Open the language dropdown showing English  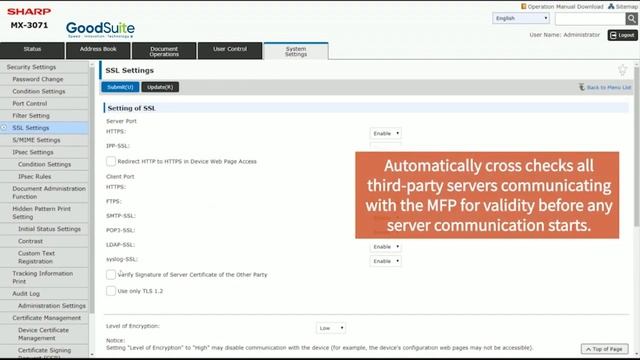(521, 18)
